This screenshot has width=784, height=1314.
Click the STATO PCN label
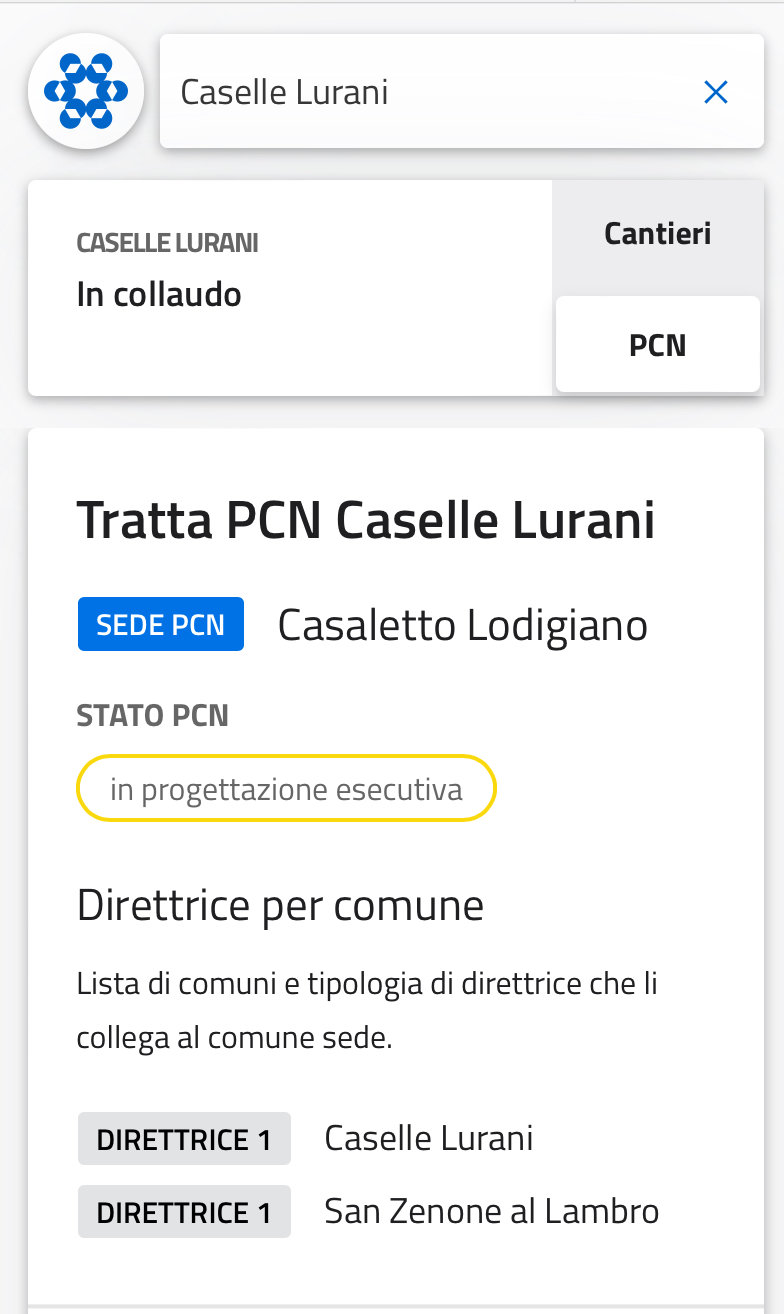(x=152, y=716)
